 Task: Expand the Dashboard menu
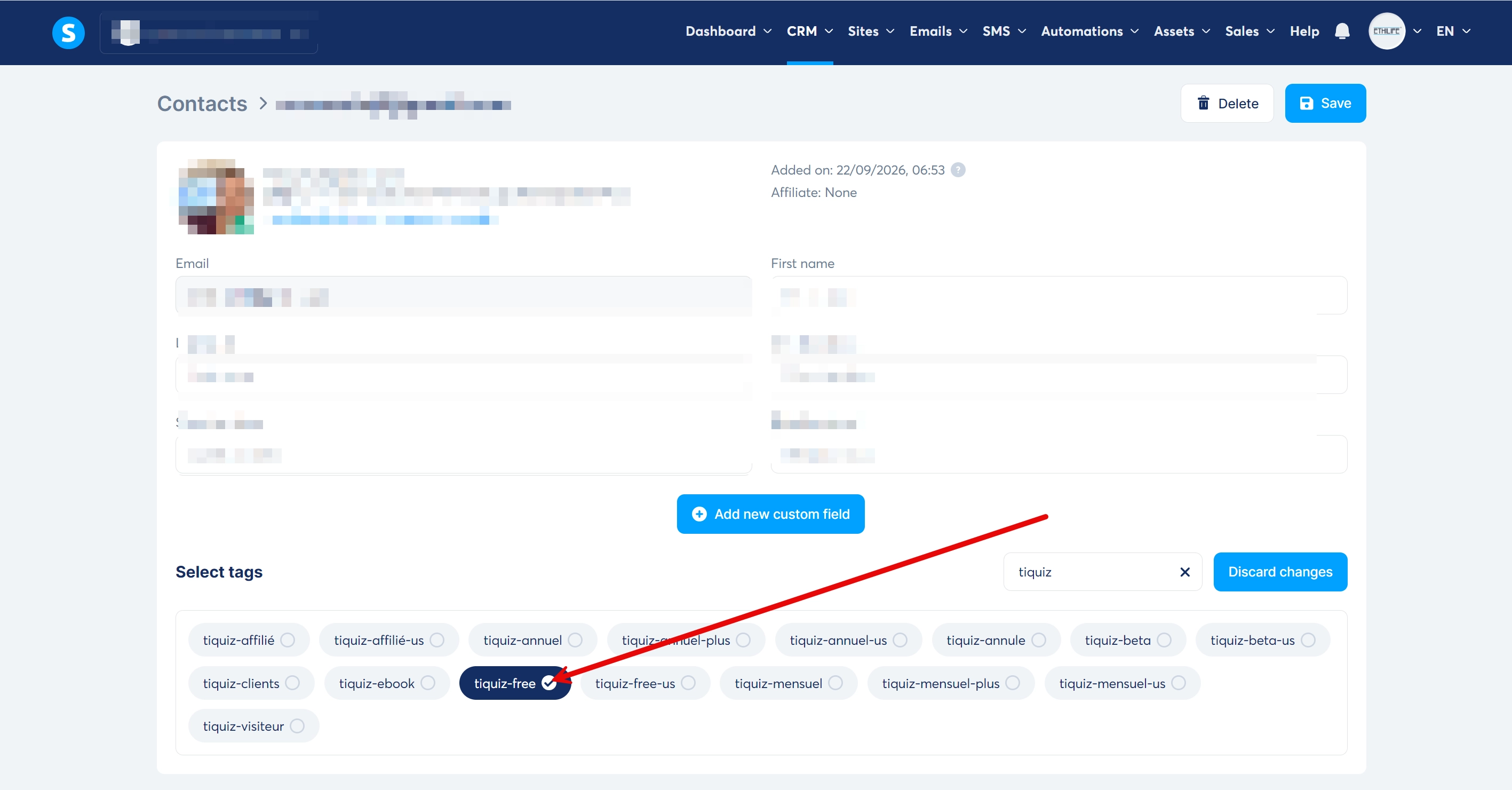click(728, 31)
